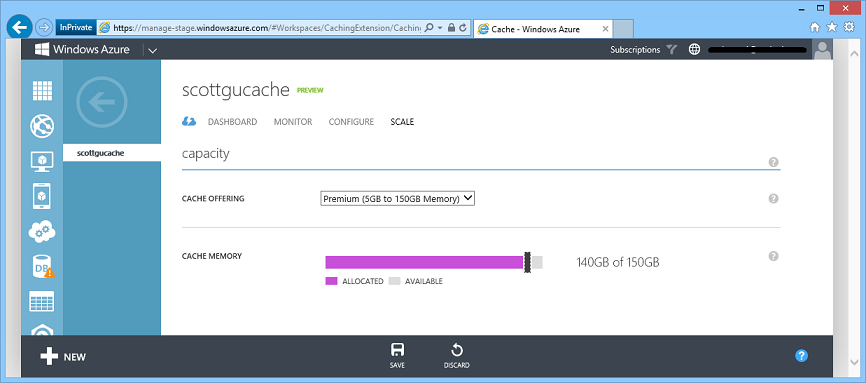Viewport: 866px width, 383px height.
Task: Click the lock security icon in address bar
Action: (x=451, y=28)
